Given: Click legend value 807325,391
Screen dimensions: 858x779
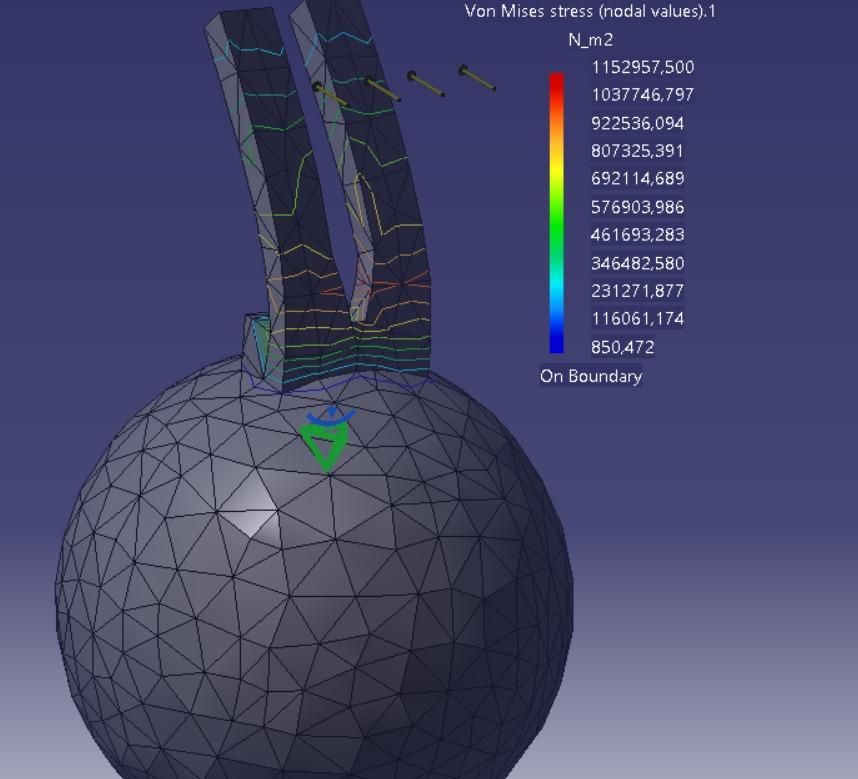Looking at the screenshot, I should point(637,151).
